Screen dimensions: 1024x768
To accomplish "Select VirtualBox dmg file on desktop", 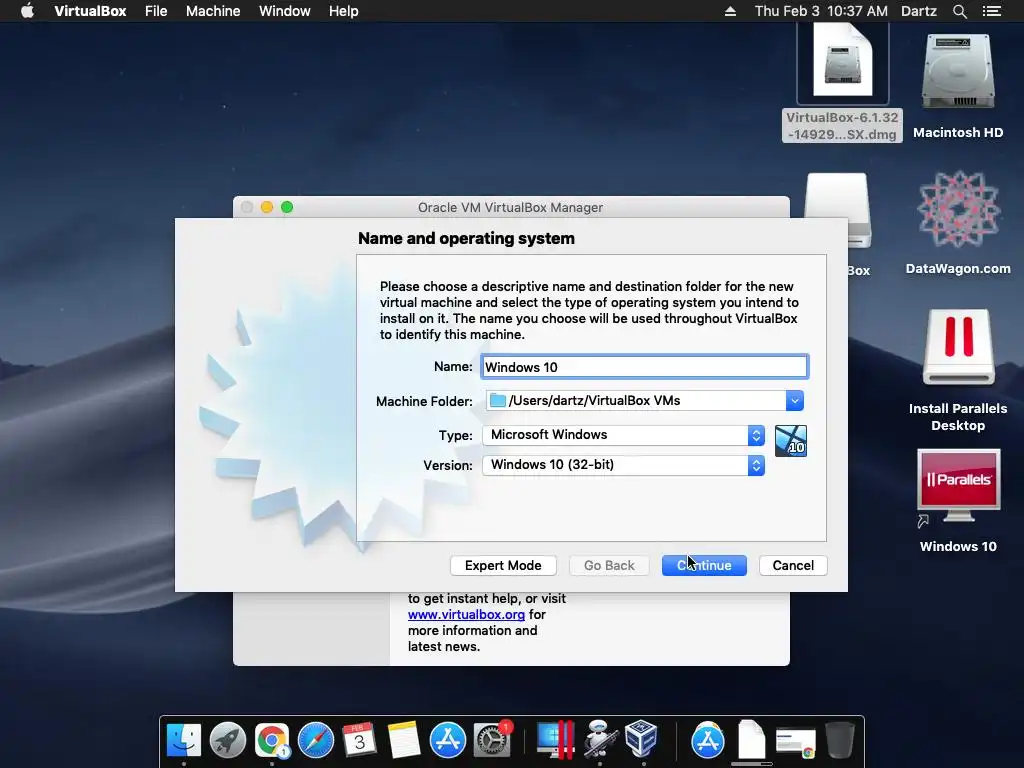I will pyautogui.click(x=842, y=82).
